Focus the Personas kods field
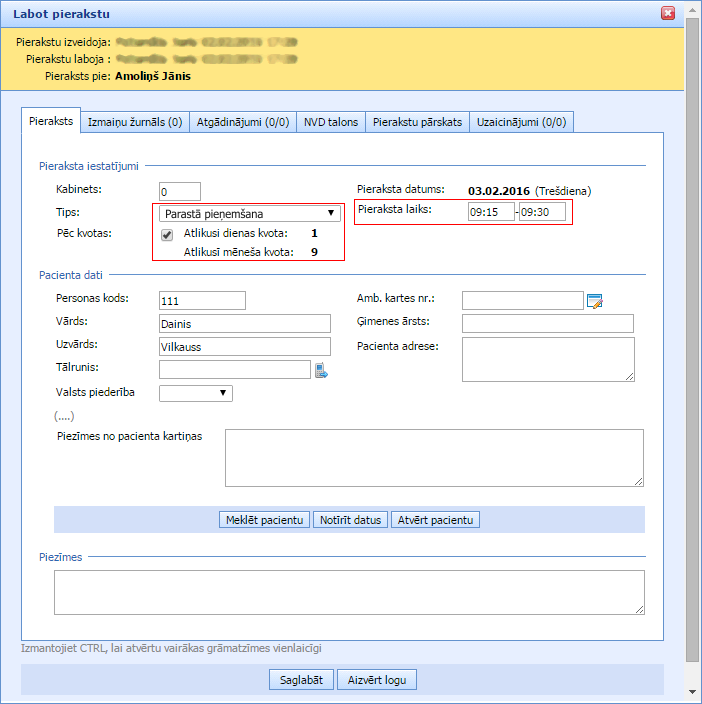 (x=202, y=301)
